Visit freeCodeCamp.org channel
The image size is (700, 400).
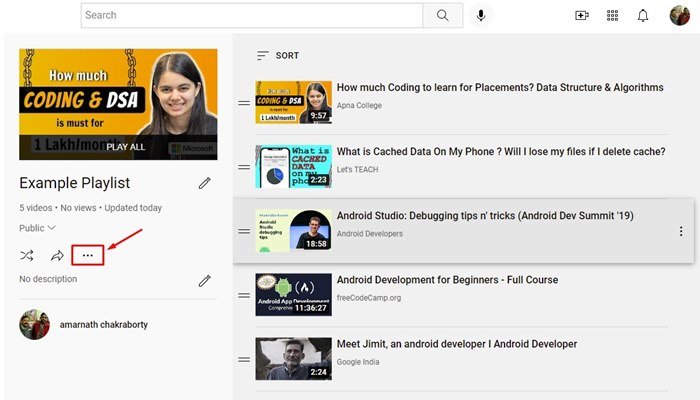369,298
